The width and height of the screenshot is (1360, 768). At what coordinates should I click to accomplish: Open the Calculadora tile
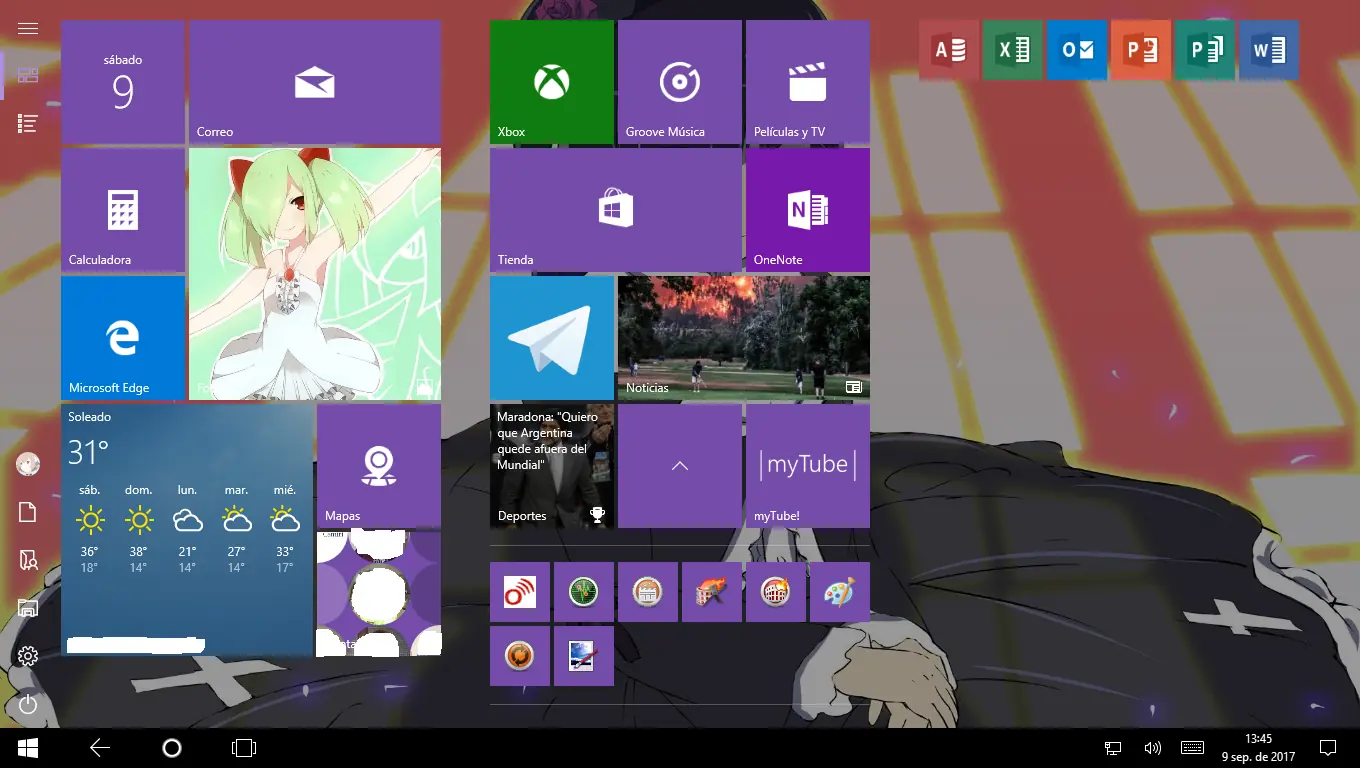[123, 210]
